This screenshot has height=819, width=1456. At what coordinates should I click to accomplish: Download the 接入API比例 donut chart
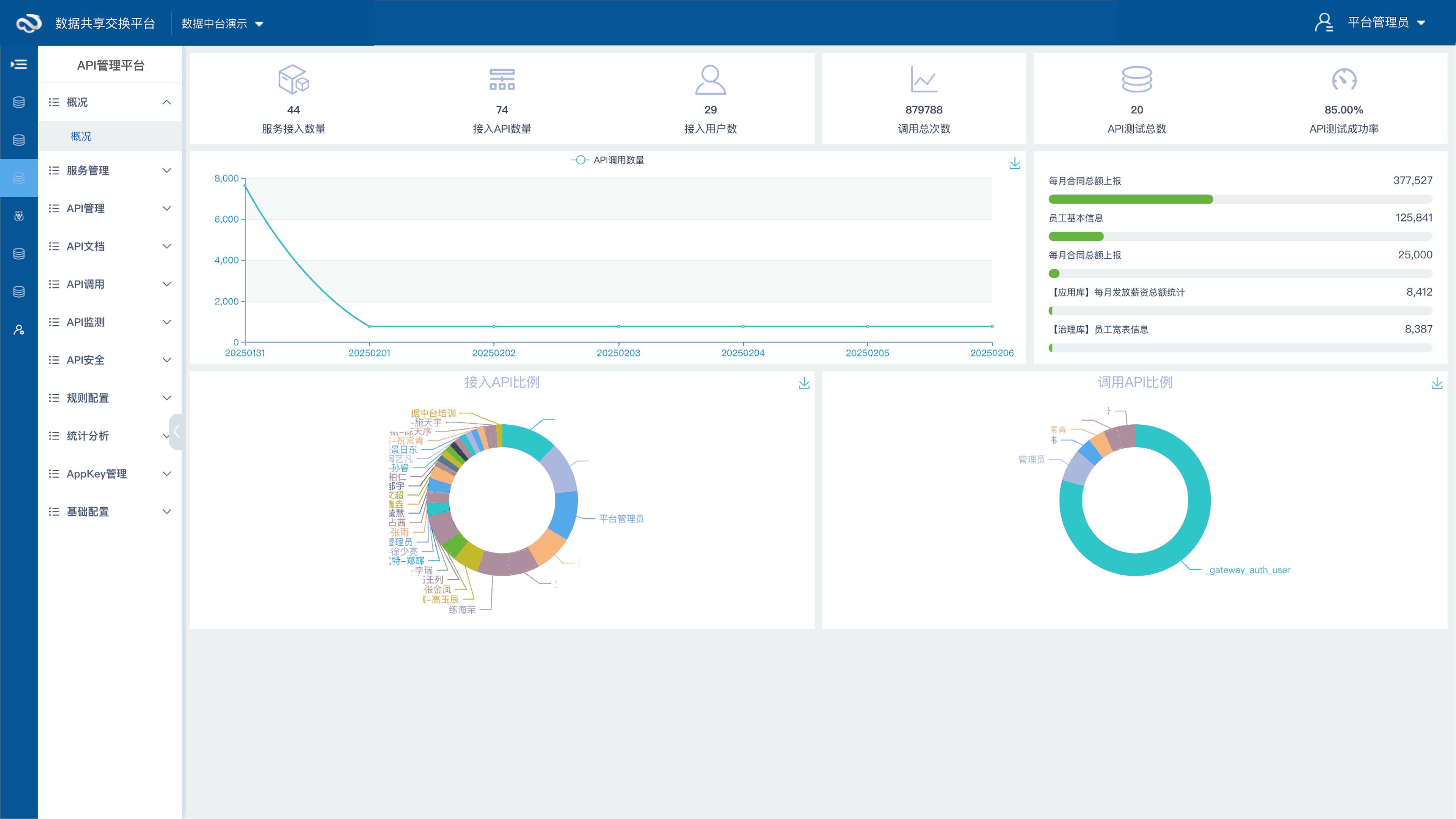(x=804, y=383)
